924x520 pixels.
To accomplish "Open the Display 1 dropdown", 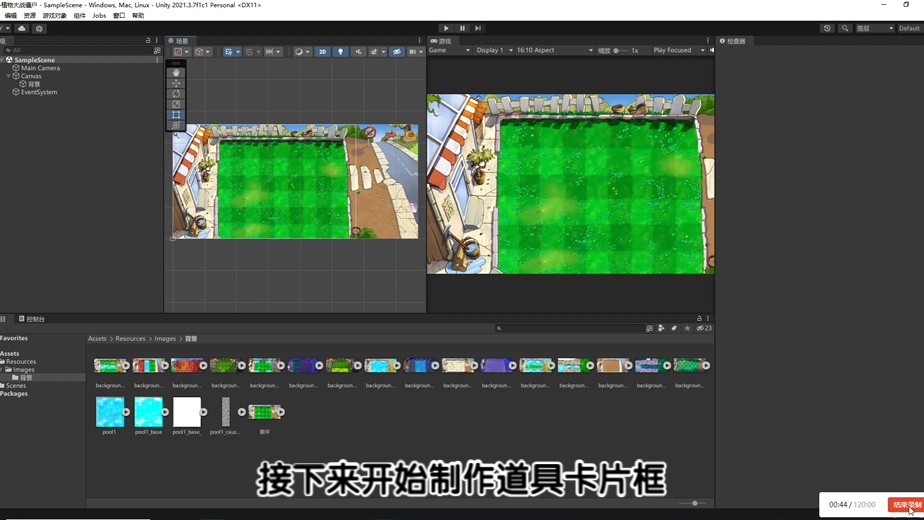I will (494, 50).
